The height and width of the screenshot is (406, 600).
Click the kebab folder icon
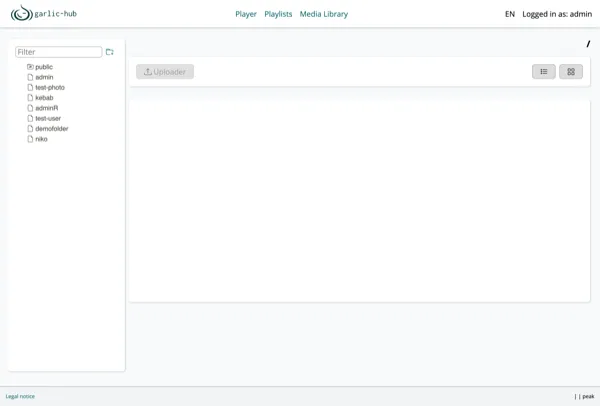tap(30, 98)
